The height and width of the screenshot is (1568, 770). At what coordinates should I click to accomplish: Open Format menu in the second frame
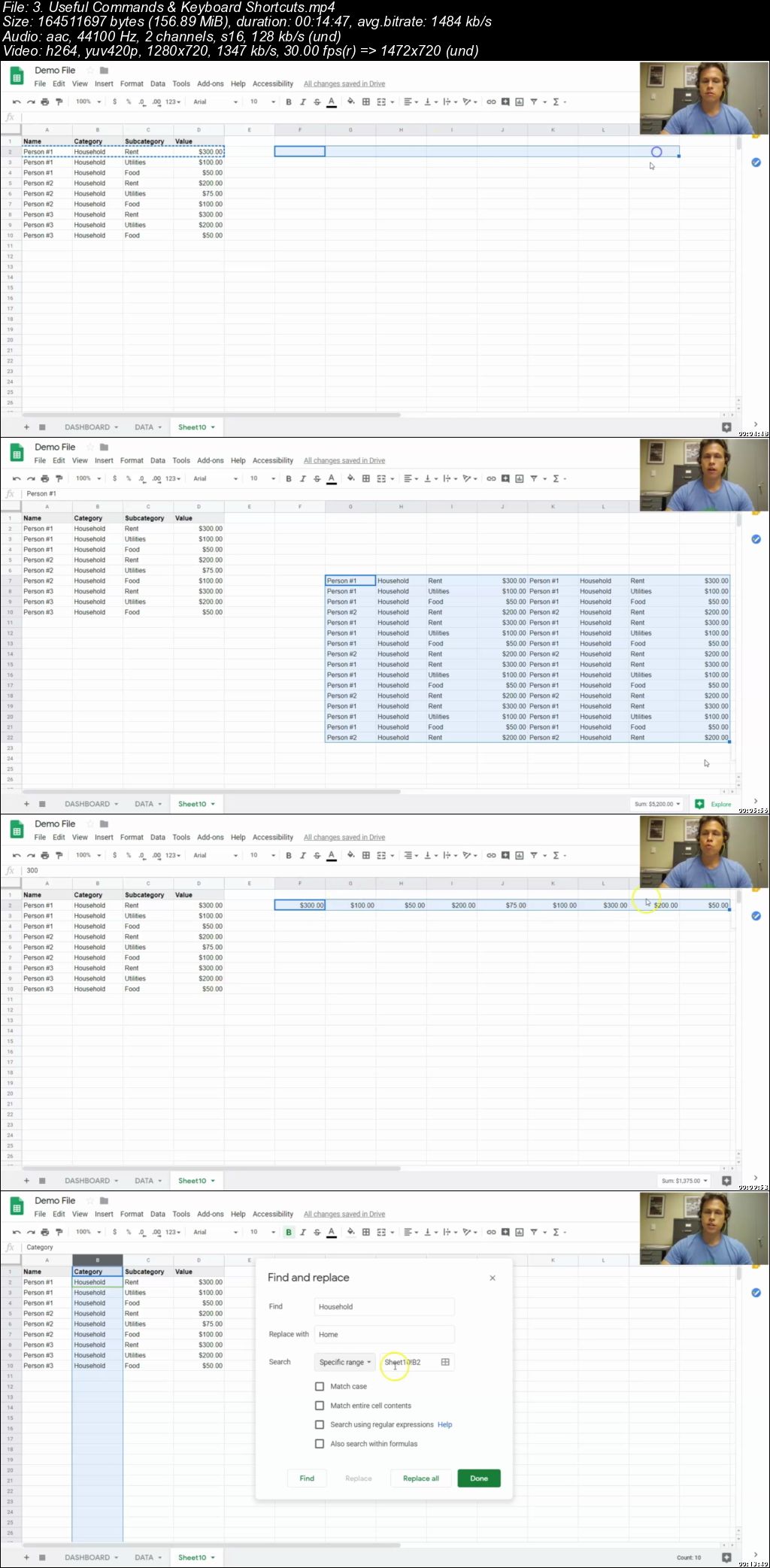pos(132,461)
